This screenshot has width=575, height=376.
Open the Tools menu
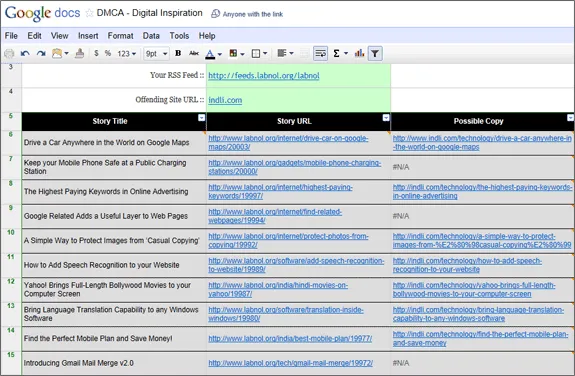(x=179, y=36)
